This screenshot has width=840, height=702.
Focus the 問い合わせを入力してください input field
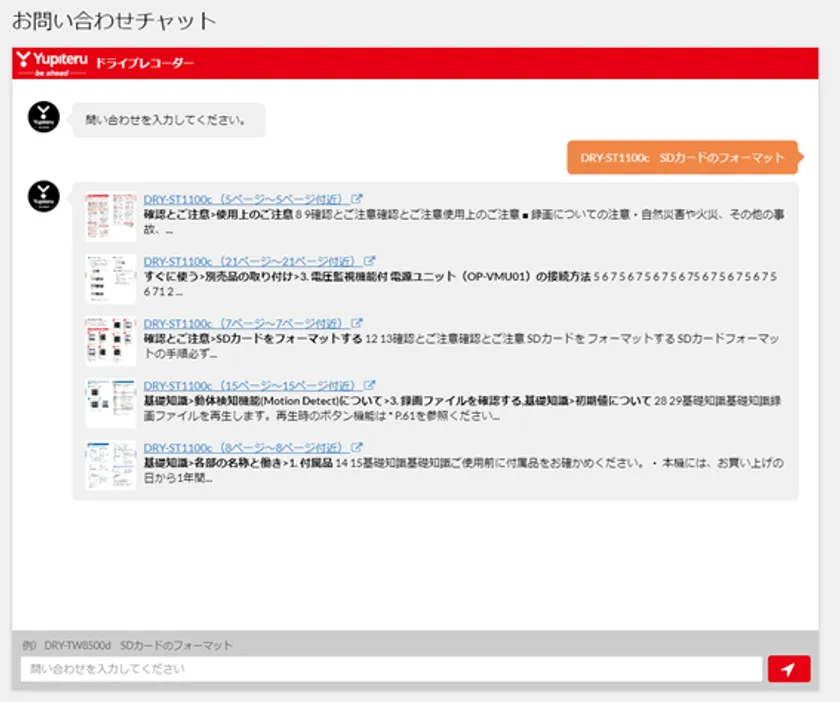391,669
